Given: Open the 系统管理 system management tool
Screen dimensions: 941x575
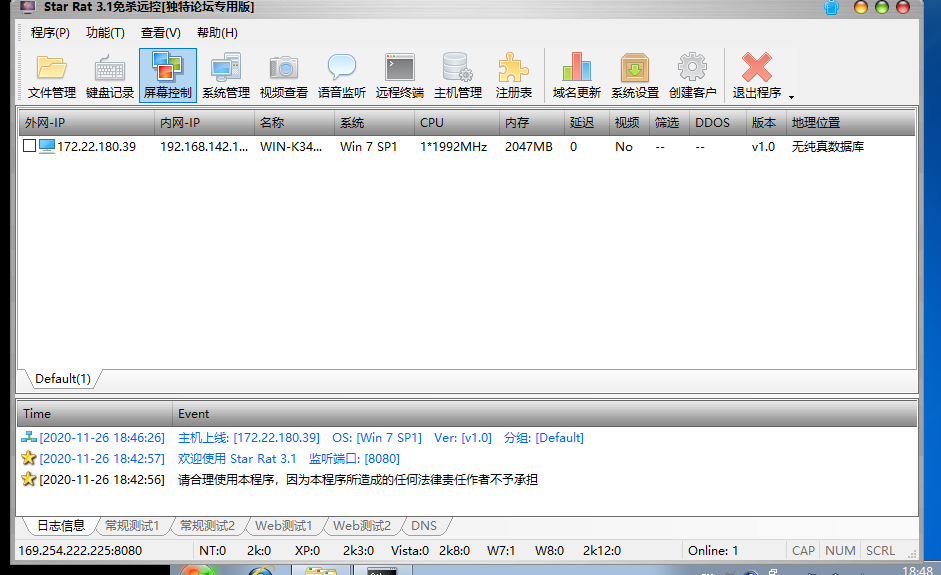Looking at the screenshot, I should pos(226,76).
